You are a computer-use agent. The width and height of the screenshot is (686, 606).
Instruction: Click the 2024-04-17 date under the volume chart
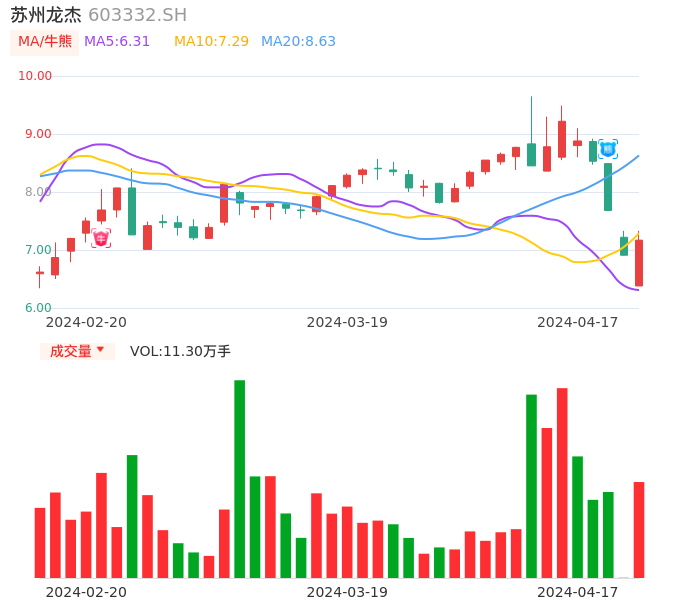tap(578, 592)
